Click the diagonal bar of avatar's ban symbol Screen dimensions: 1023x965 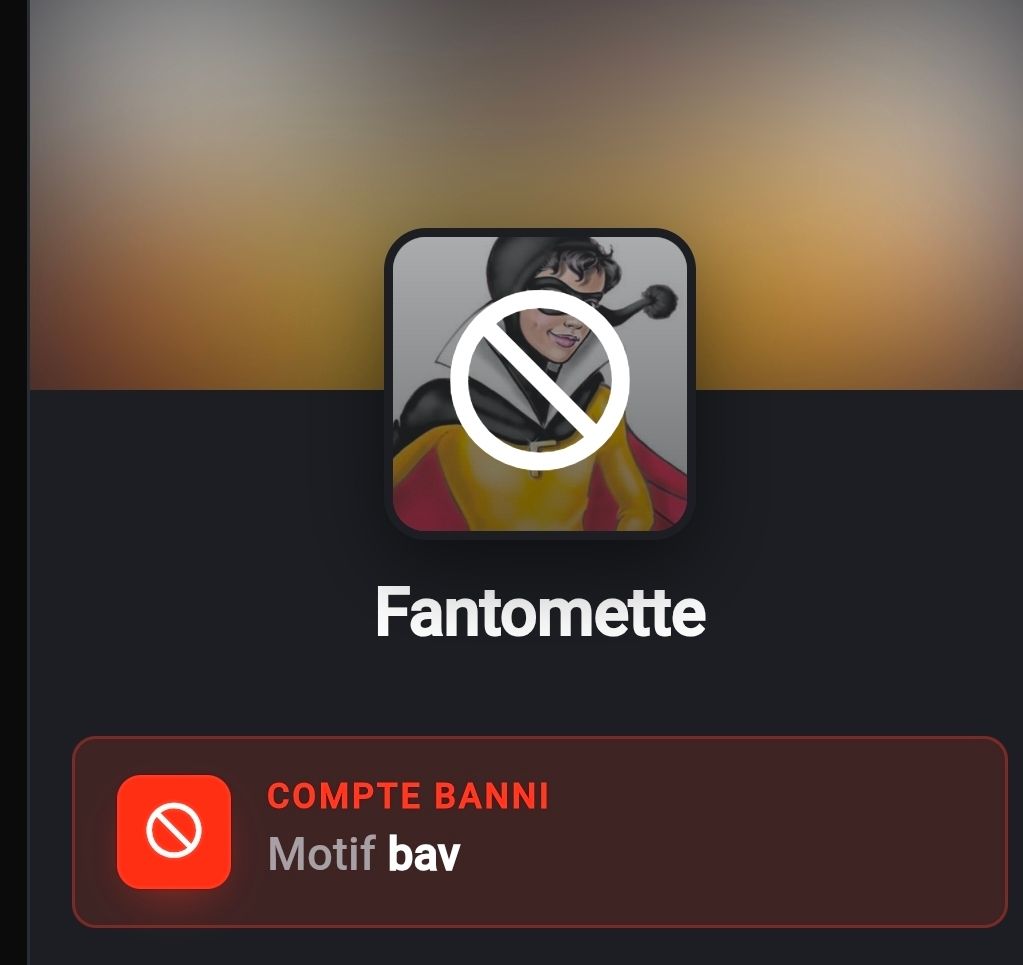[540, 380]
